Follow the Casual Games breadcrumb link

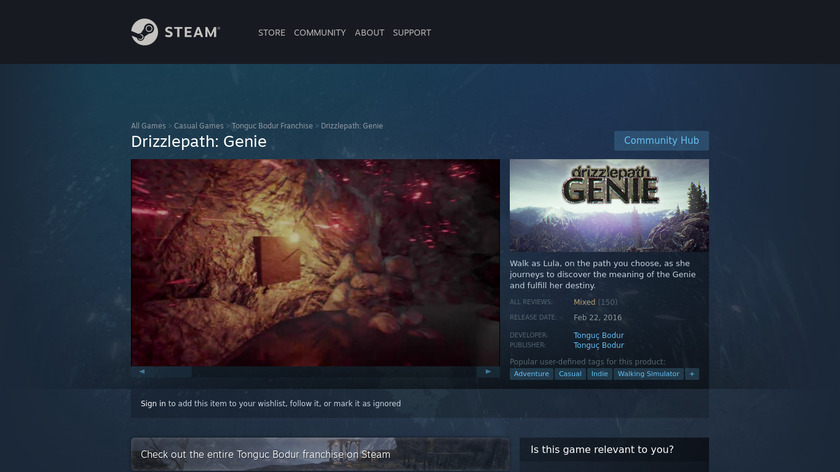199,126
